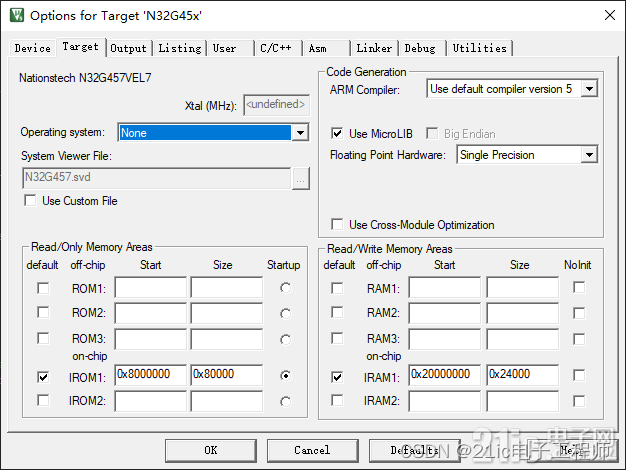
Task: Click the IROM2 Start address field
Action: tap(151, 401)
